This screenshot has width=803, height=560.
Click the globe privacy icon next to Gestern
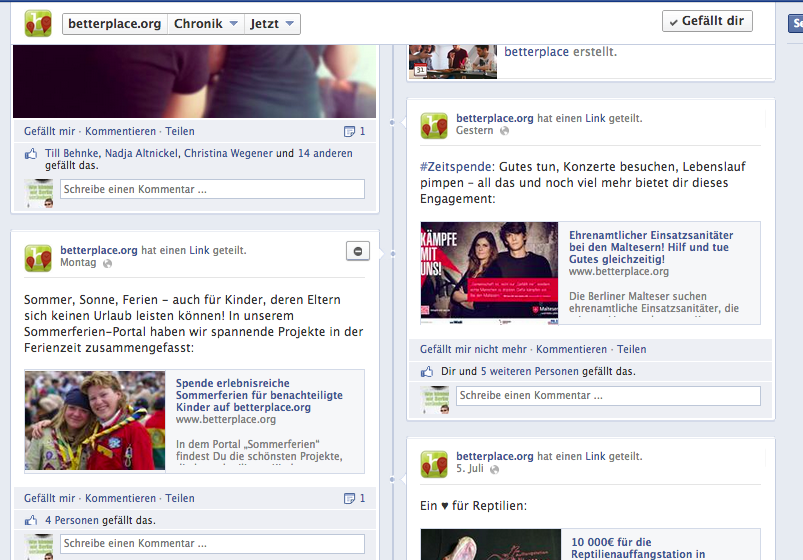(504, 131)
